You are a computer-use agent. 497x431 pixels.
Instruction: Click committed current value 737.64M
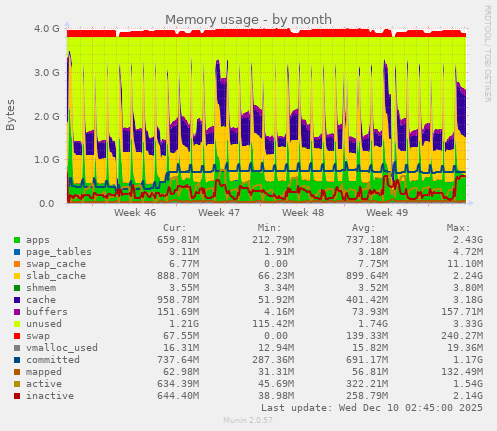pyautogui.click(x=178, y=360)
